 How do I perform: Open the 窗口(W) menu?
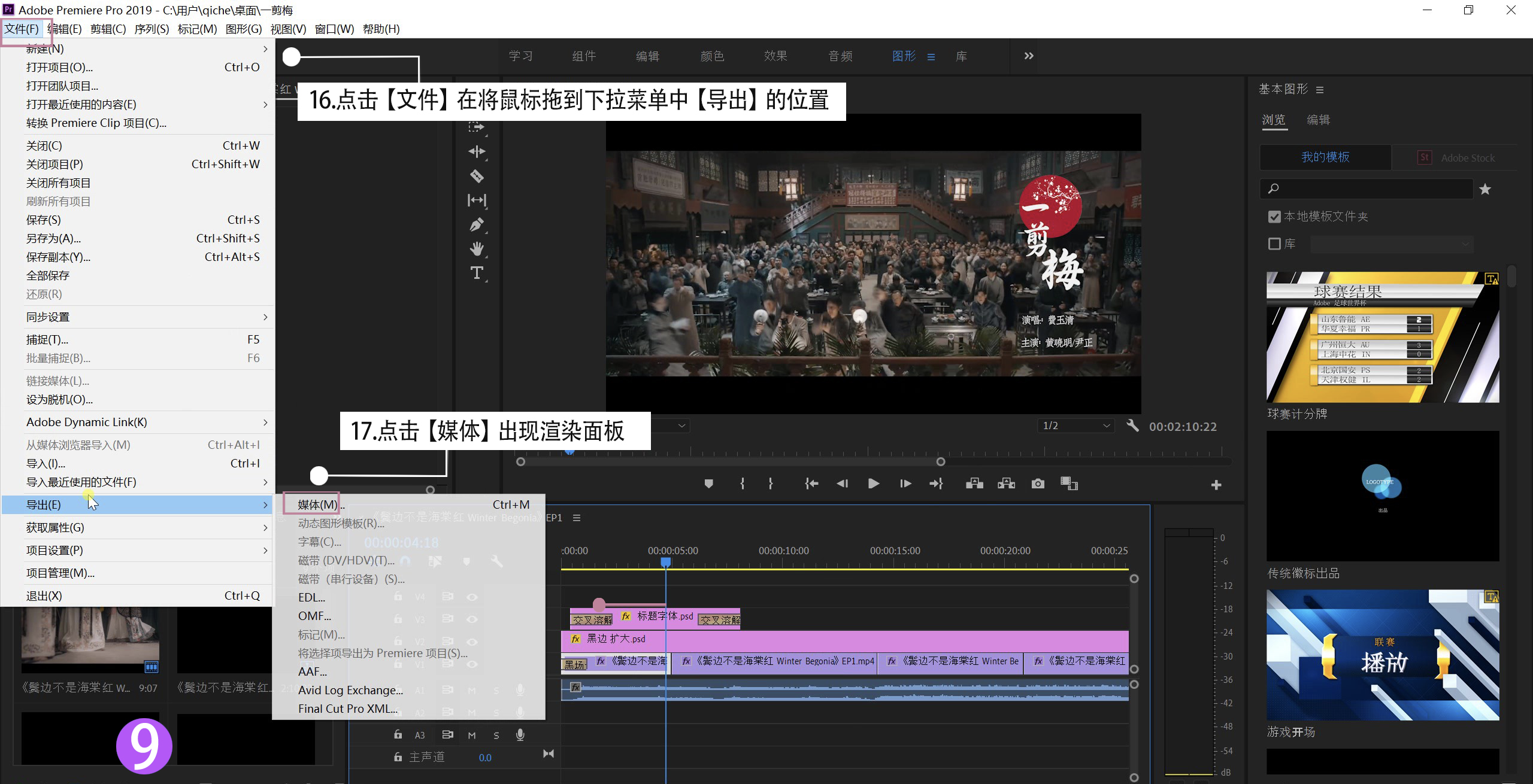tap(334, 29)
